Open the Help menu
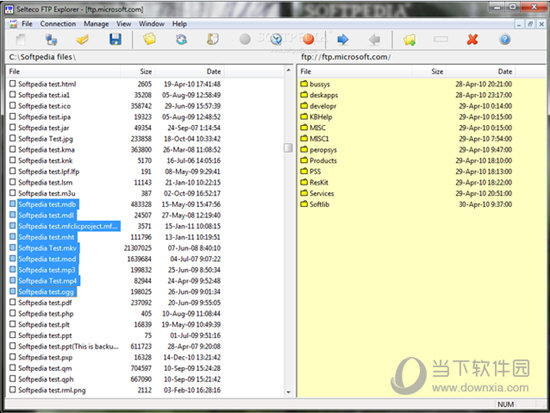The height and width of the screenshot is (413, 550). coord(179,24)
